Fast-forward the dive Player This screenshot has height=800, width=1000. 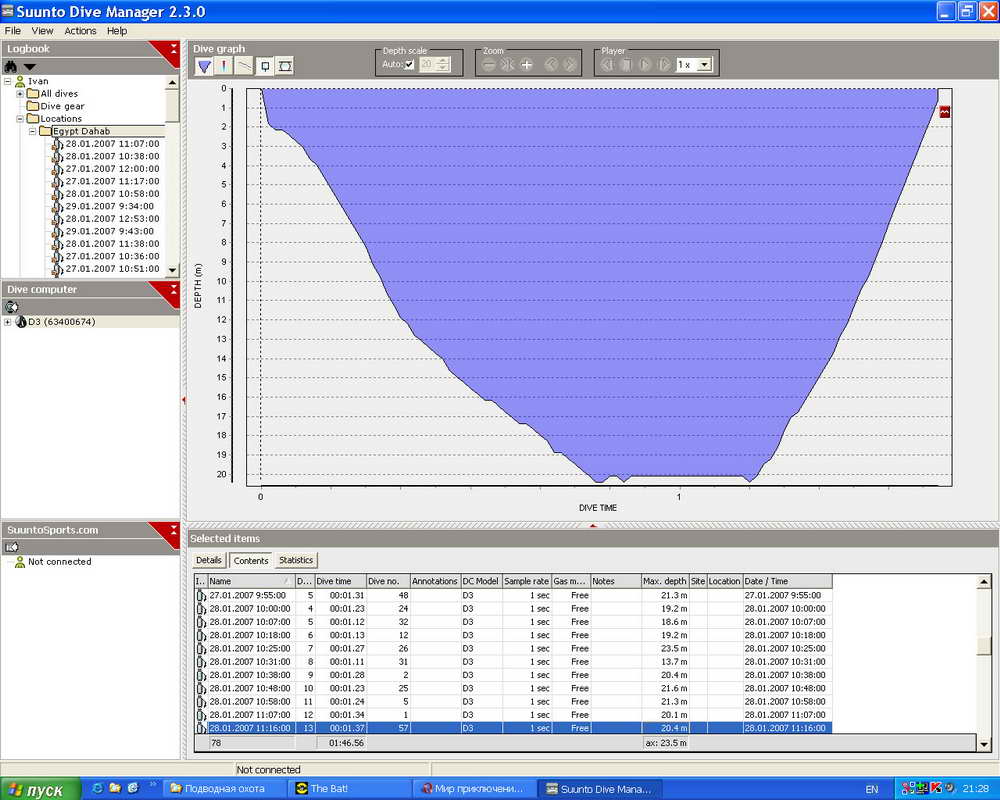(664, 64)
